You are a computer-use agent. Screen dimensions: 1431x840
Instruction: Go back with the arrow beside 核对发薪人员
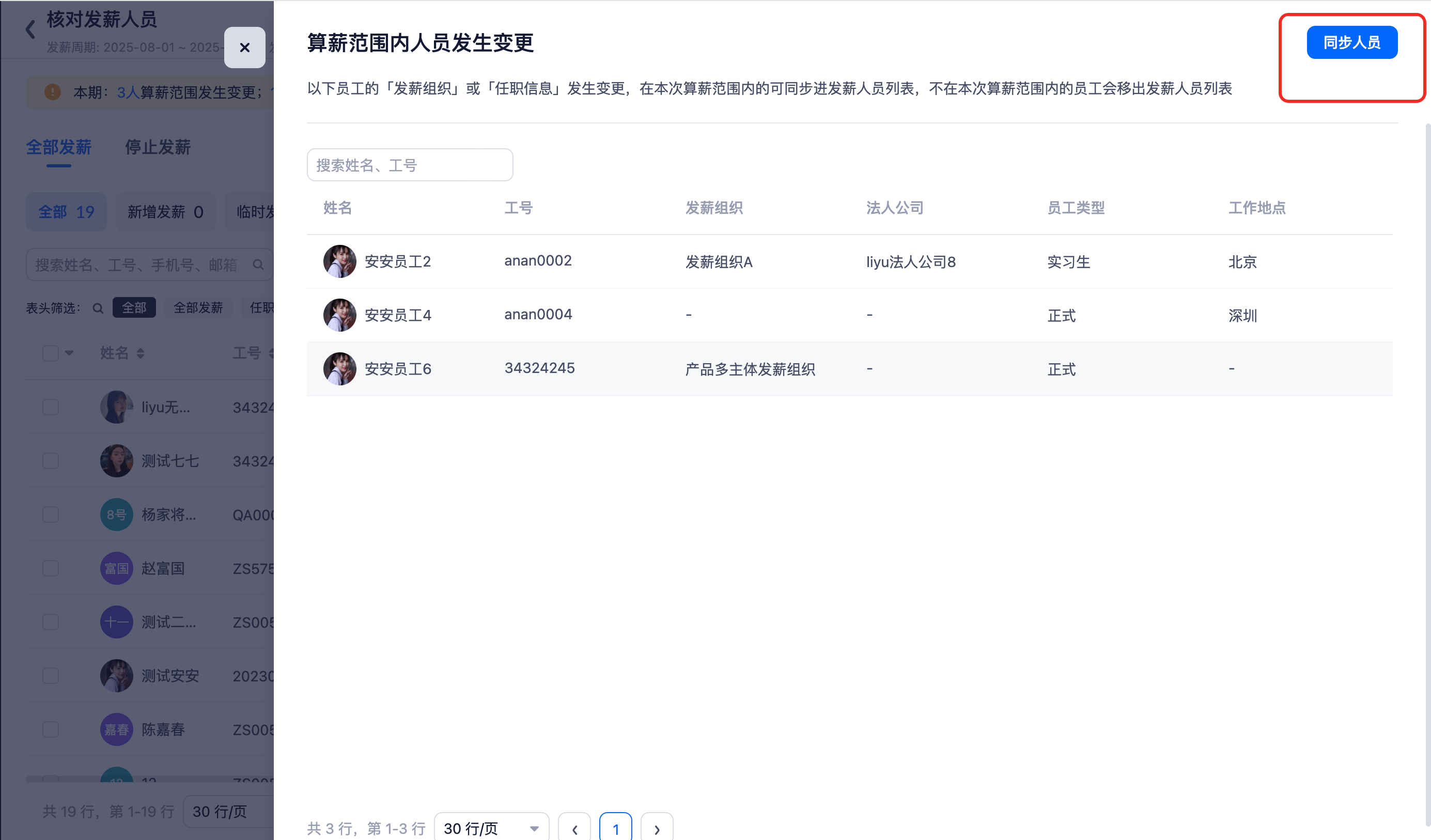[30, 29]
